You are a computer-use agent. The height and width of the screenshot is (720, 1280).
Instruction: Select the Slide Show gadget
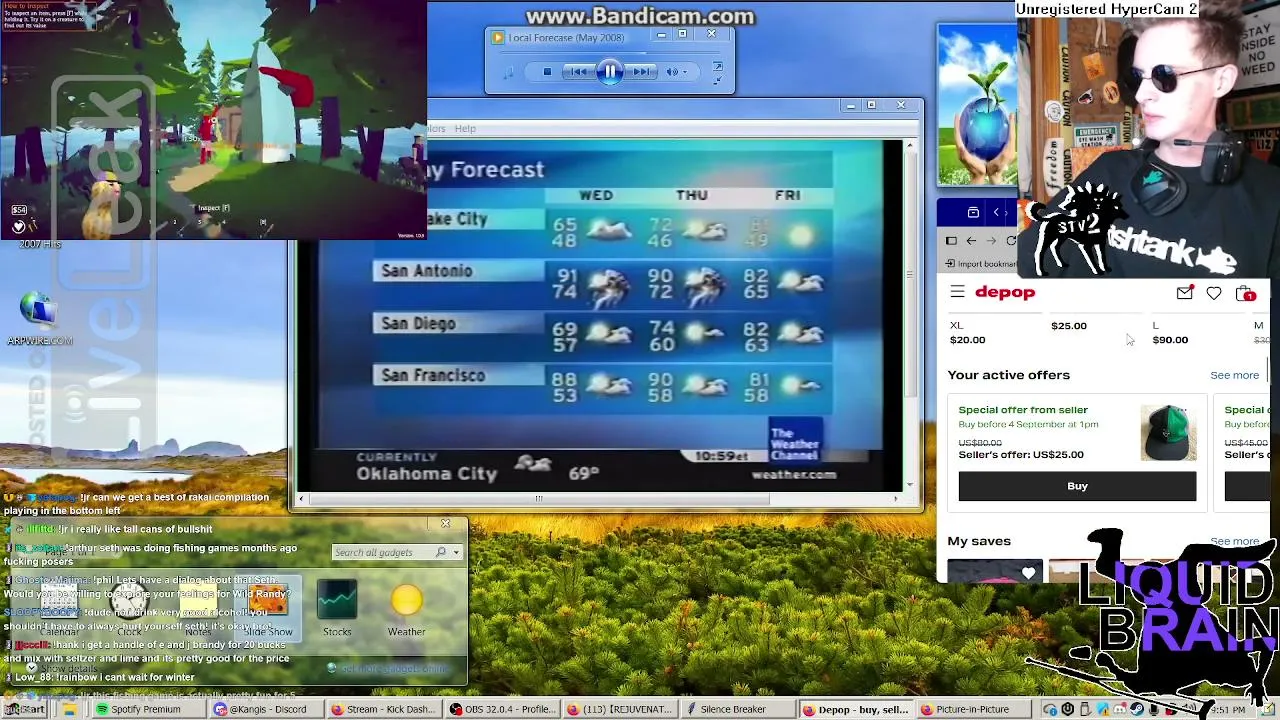(x=268, y=608)
